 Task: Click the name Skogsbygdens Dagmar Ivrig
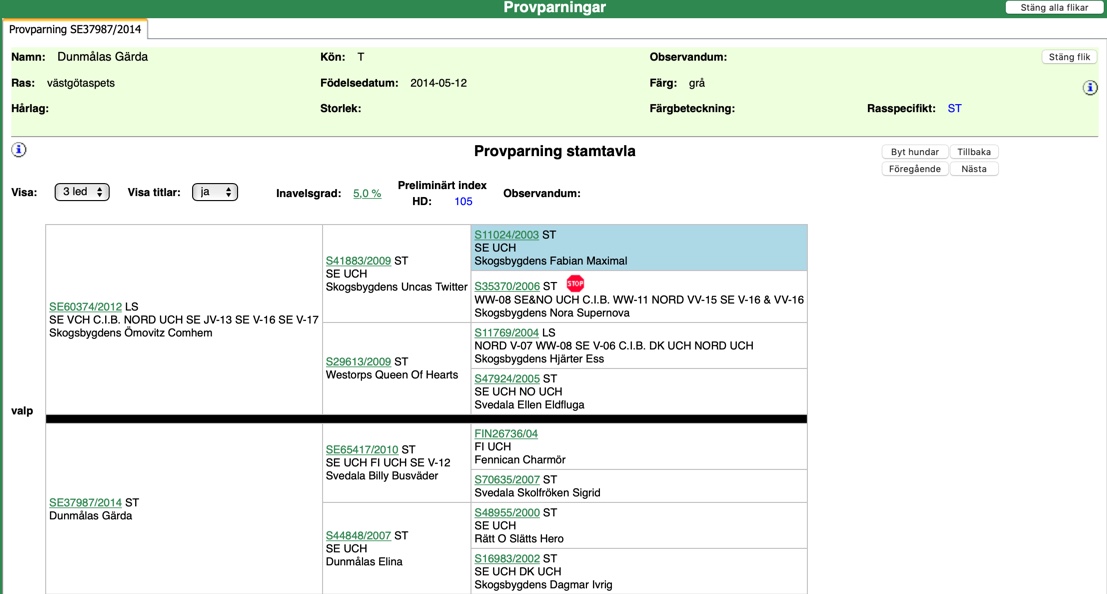(x=544, y=585)
